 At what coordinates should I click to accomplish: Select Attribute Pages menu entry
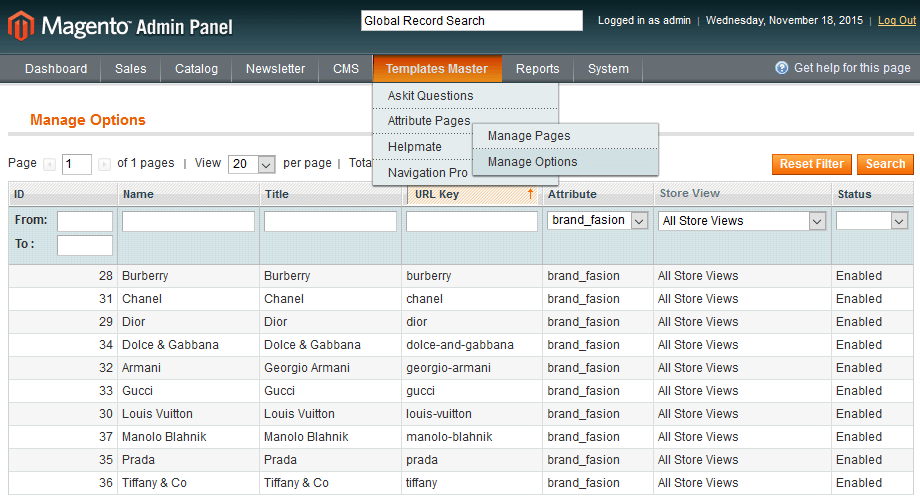[x=429, y=121]
